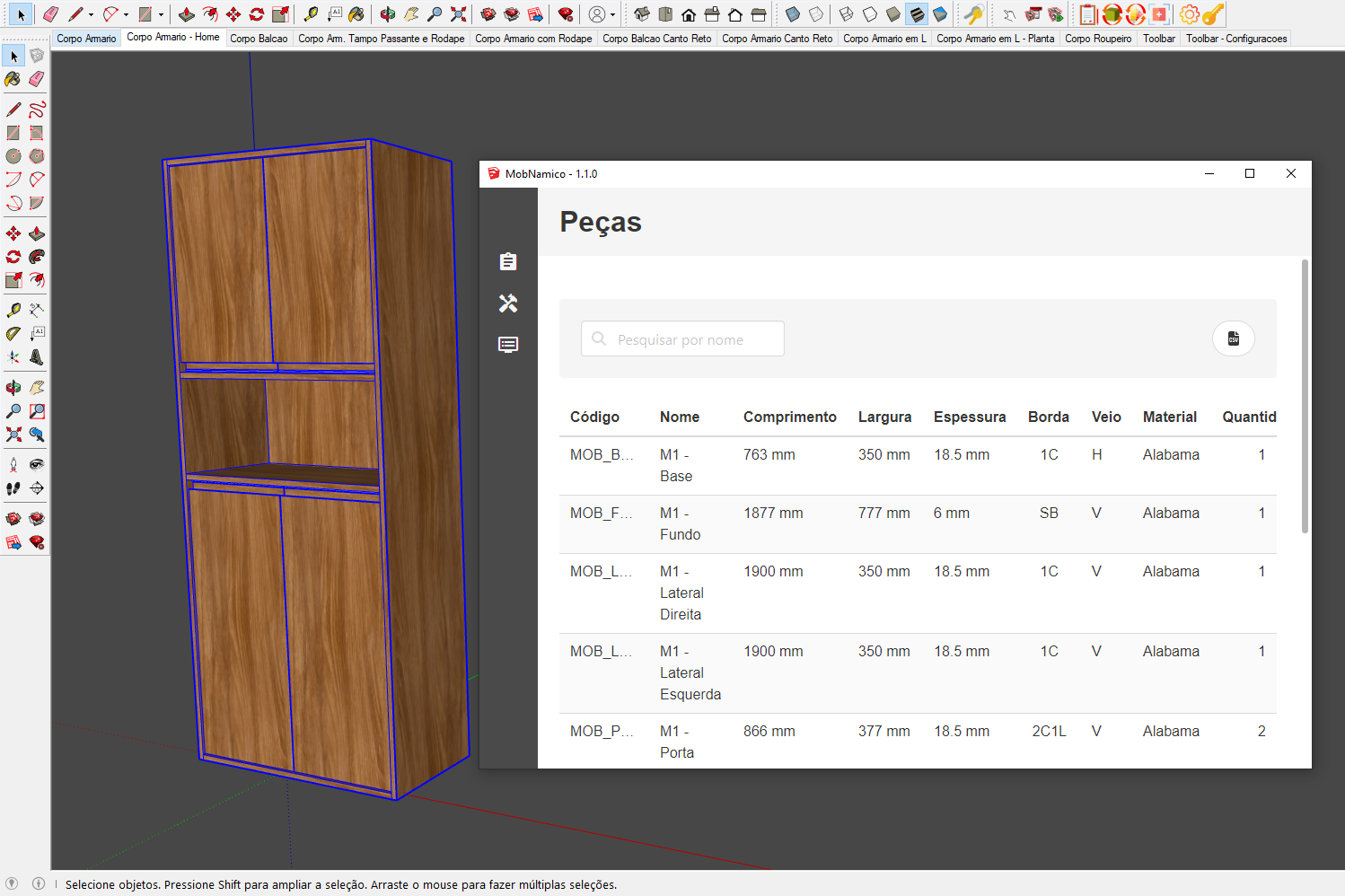Pick the 3D Text tool

37,356
